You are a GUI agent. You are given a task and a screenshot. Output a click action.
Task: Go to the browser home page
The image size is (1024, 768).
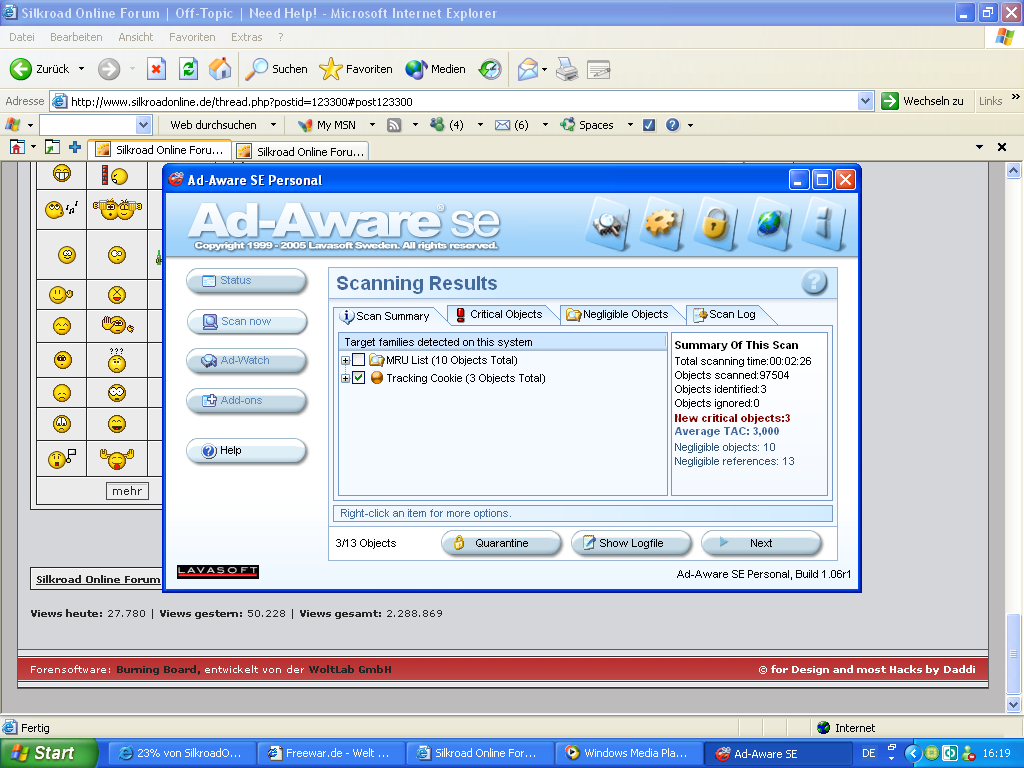(x=220, y=69)
